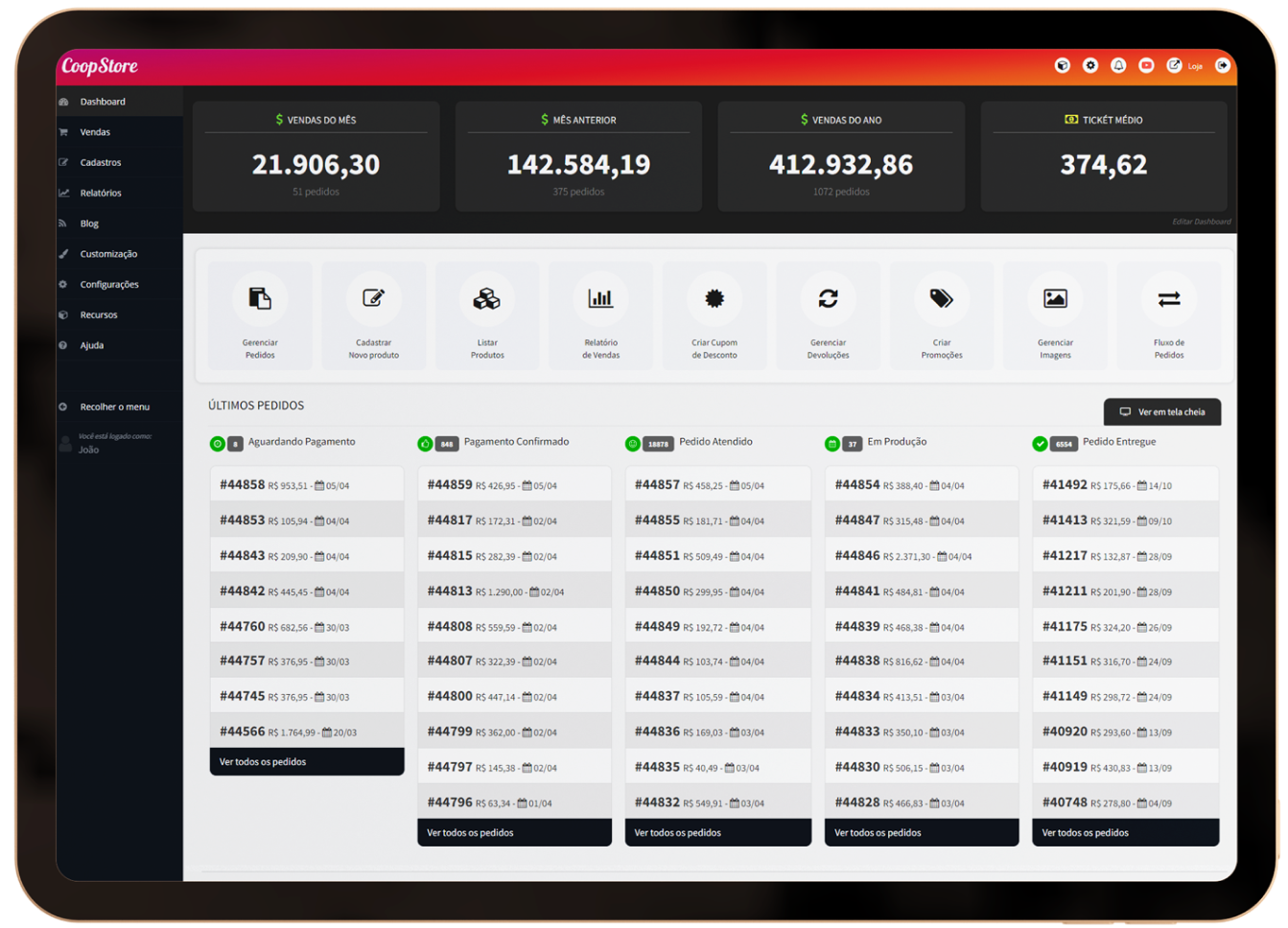The width and height of the screenshot is (1288, 928).
Task: Click the Blog RSS icon in sidebar
Action: (x=63, y=223)
